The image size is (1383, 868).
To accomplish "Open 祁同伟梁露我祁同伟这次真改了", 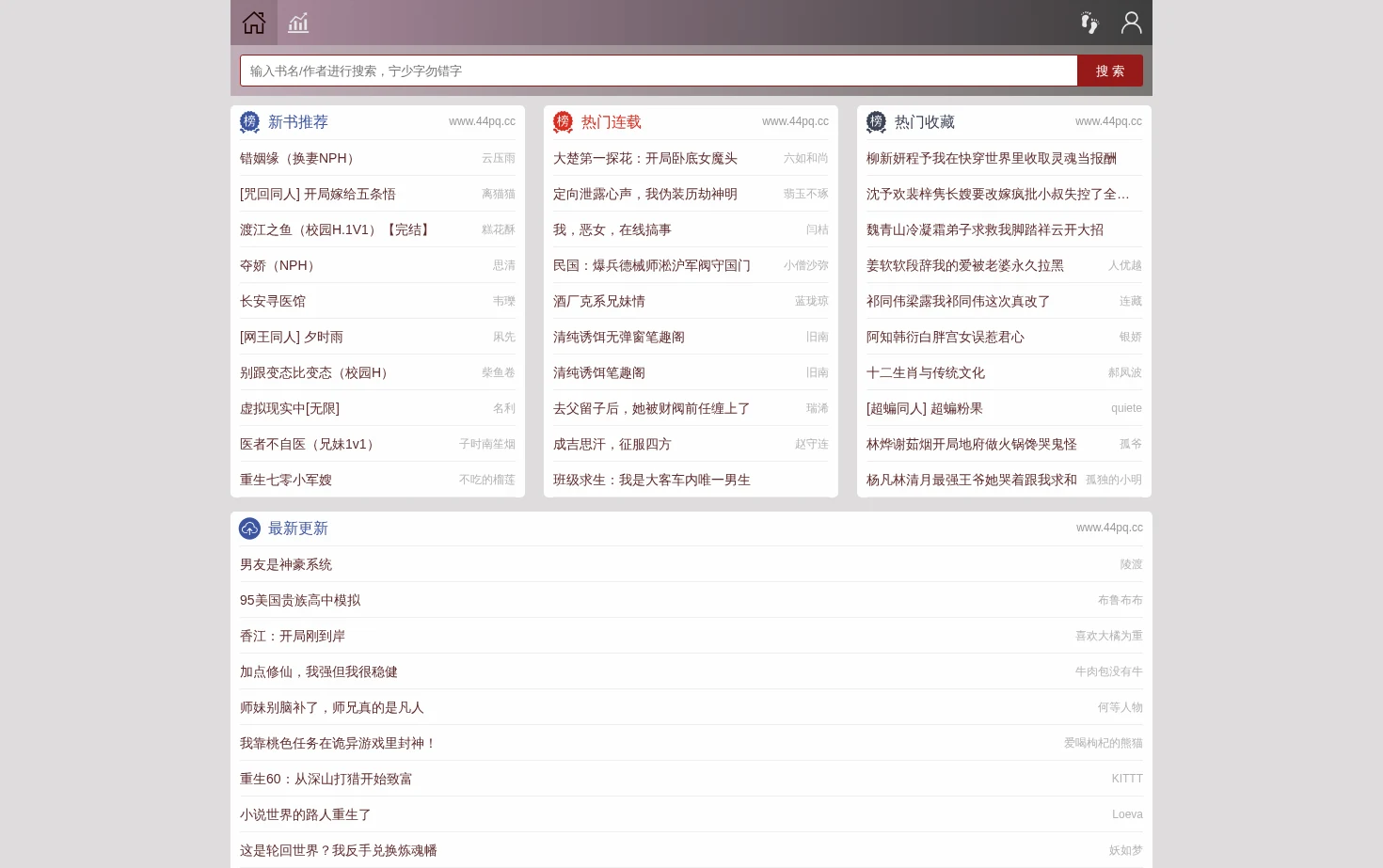I will (x=959, y=301).
